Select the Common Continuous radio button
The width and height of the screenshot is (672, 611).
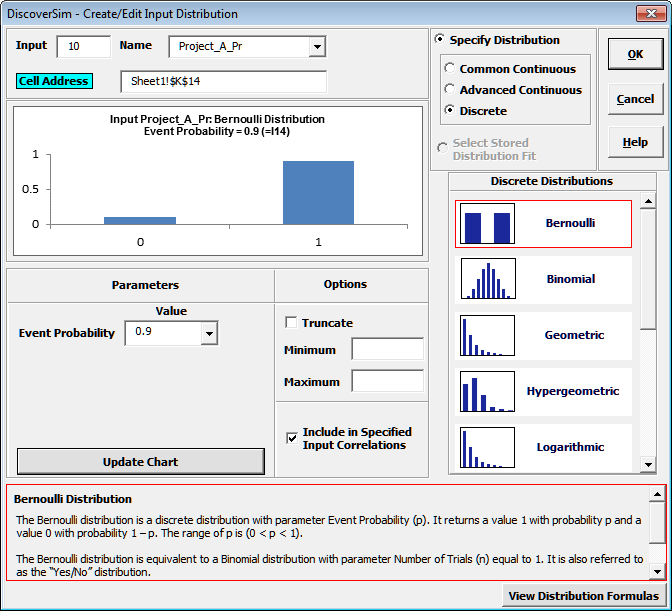click(x=449, y=69)
